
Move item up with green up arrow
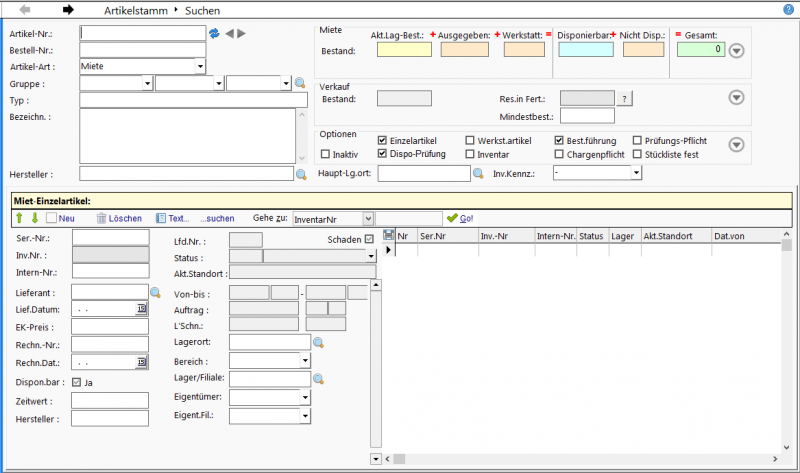[19, 218]
